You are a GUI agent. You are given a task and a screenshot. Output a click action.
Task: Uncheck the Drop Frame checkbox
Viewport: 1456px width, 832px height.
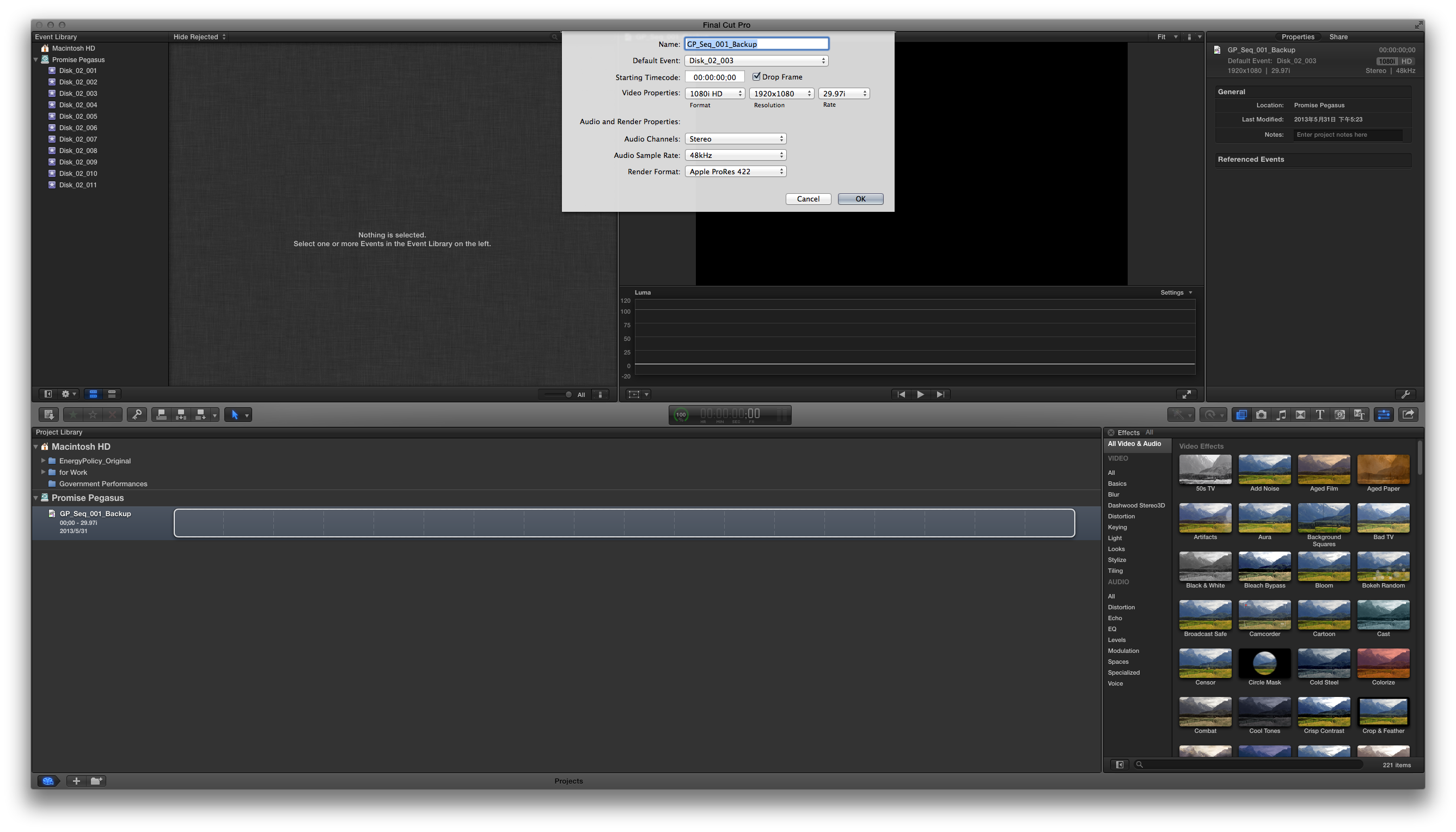(x=756, y=77)
